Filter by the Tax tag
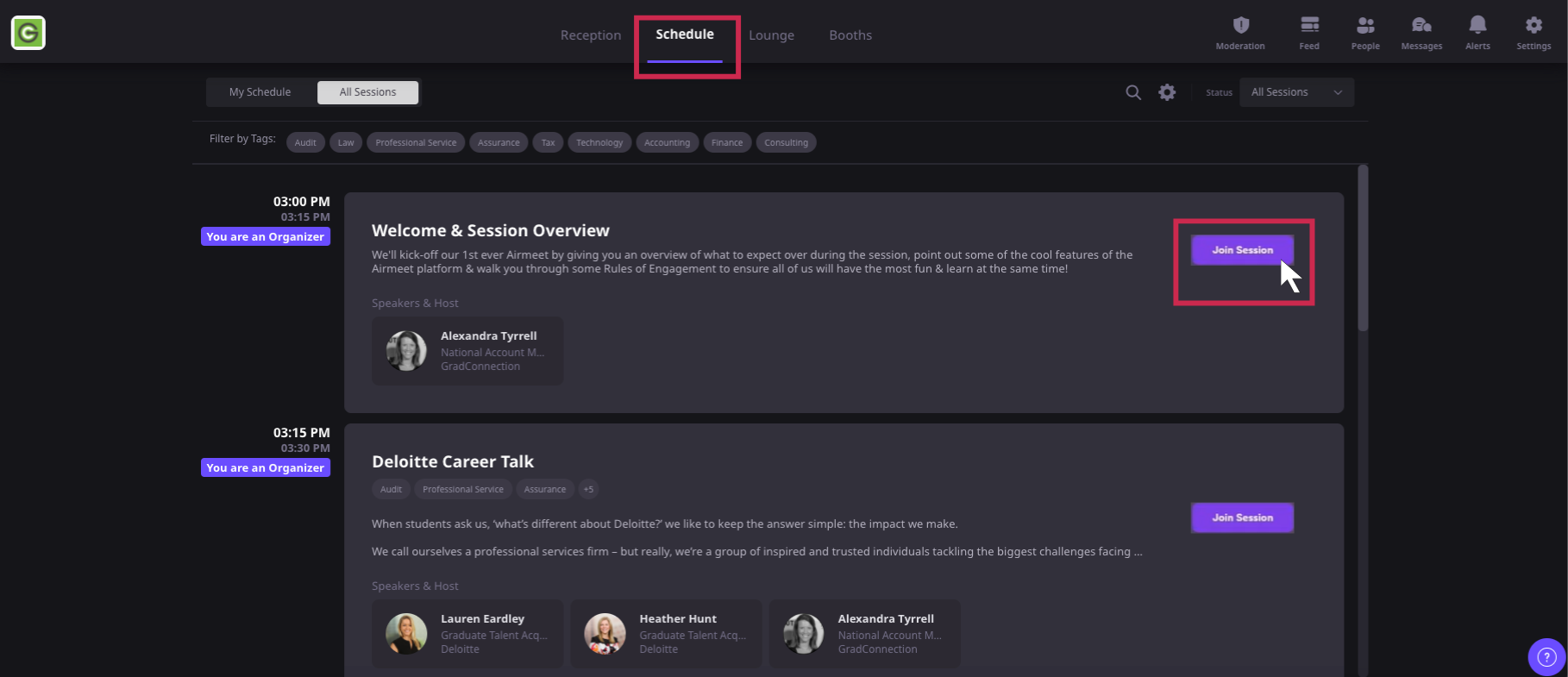 548,142
